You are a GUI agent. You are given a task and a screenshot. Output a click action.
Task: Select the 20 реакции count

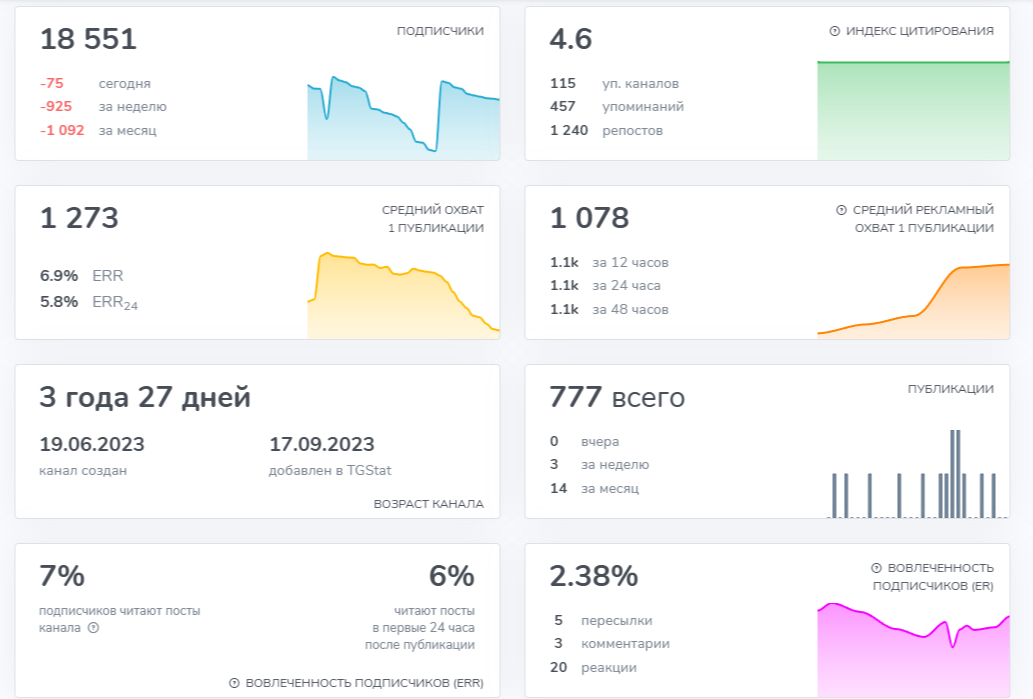pyautogui.click(x=559, y=667)
